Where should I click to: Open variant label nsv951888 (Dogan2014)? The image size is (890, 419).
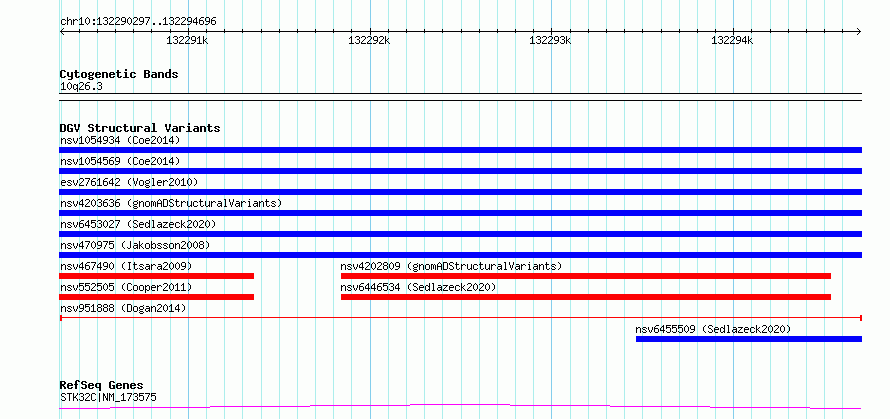pyautogui.click(x=123, y=308)
